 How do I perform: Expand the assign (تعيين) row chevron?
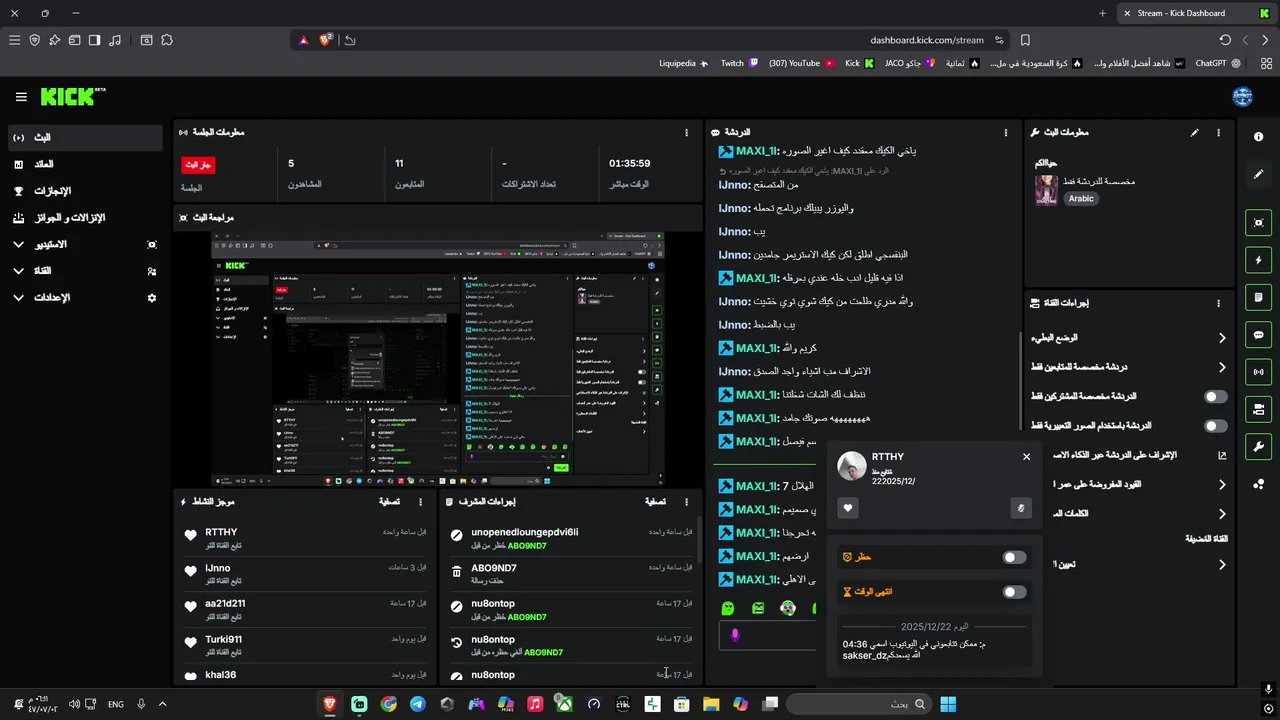(1222, 564)
